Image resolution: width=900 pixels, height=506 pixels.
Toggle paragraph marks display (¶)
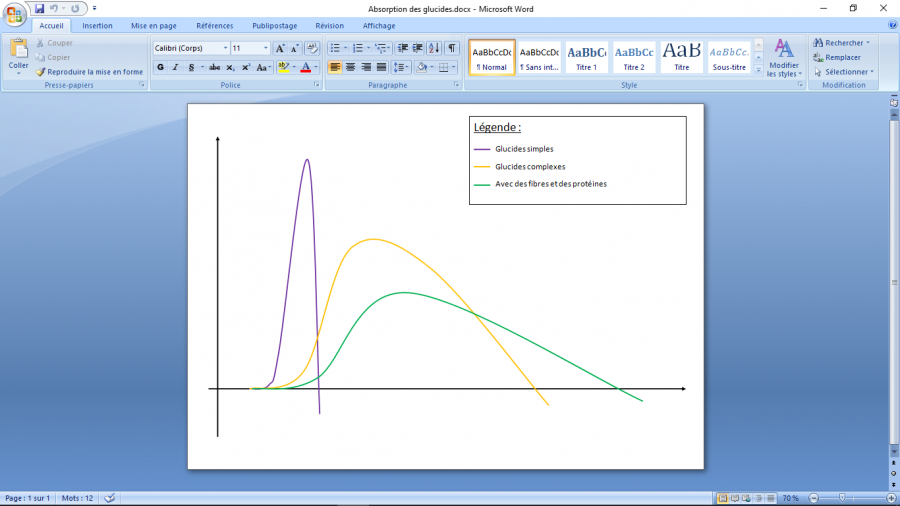[452, 48]
